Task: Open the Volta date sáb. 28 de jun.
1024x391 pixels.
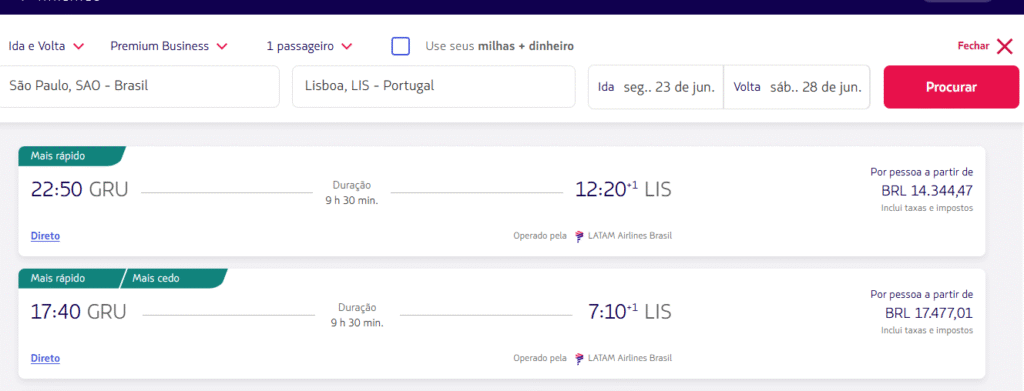Action: [797, 87]
